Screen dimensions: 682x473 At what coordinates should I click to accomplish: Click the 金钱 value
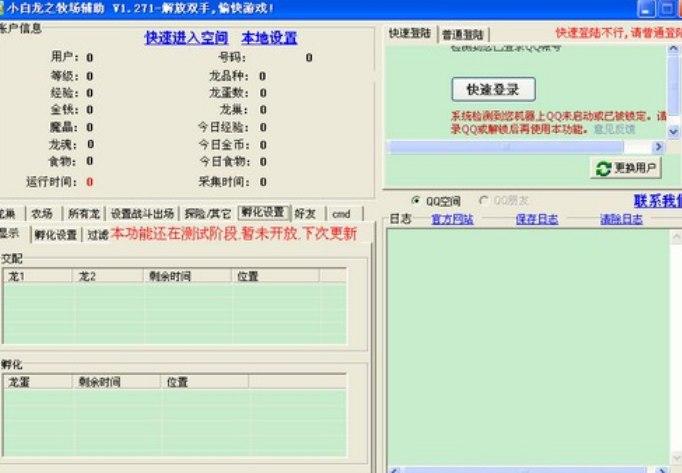pyautogui.click(x=89, y=109)
